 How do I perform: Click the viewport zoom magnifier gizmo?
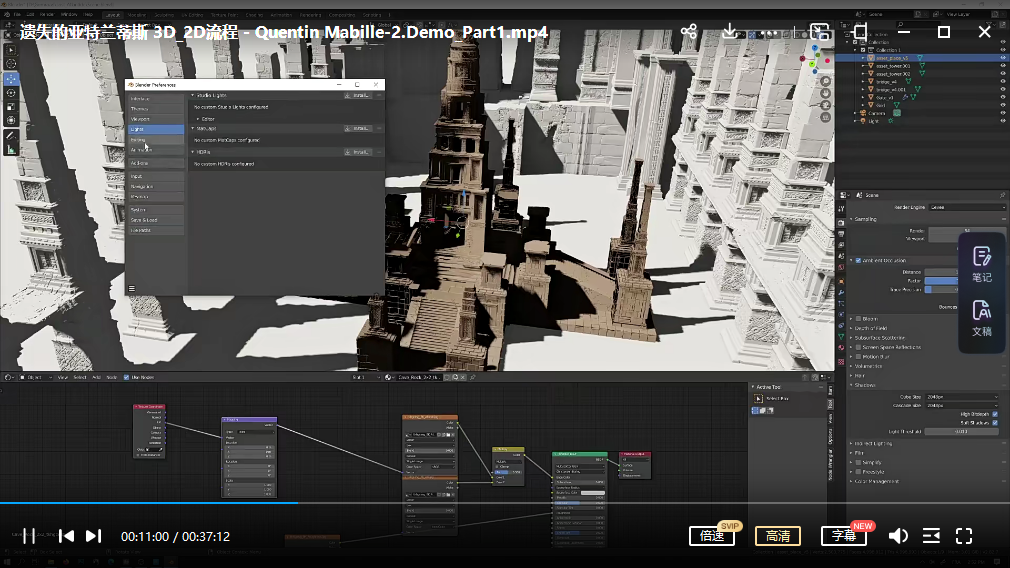coord(826,81)
